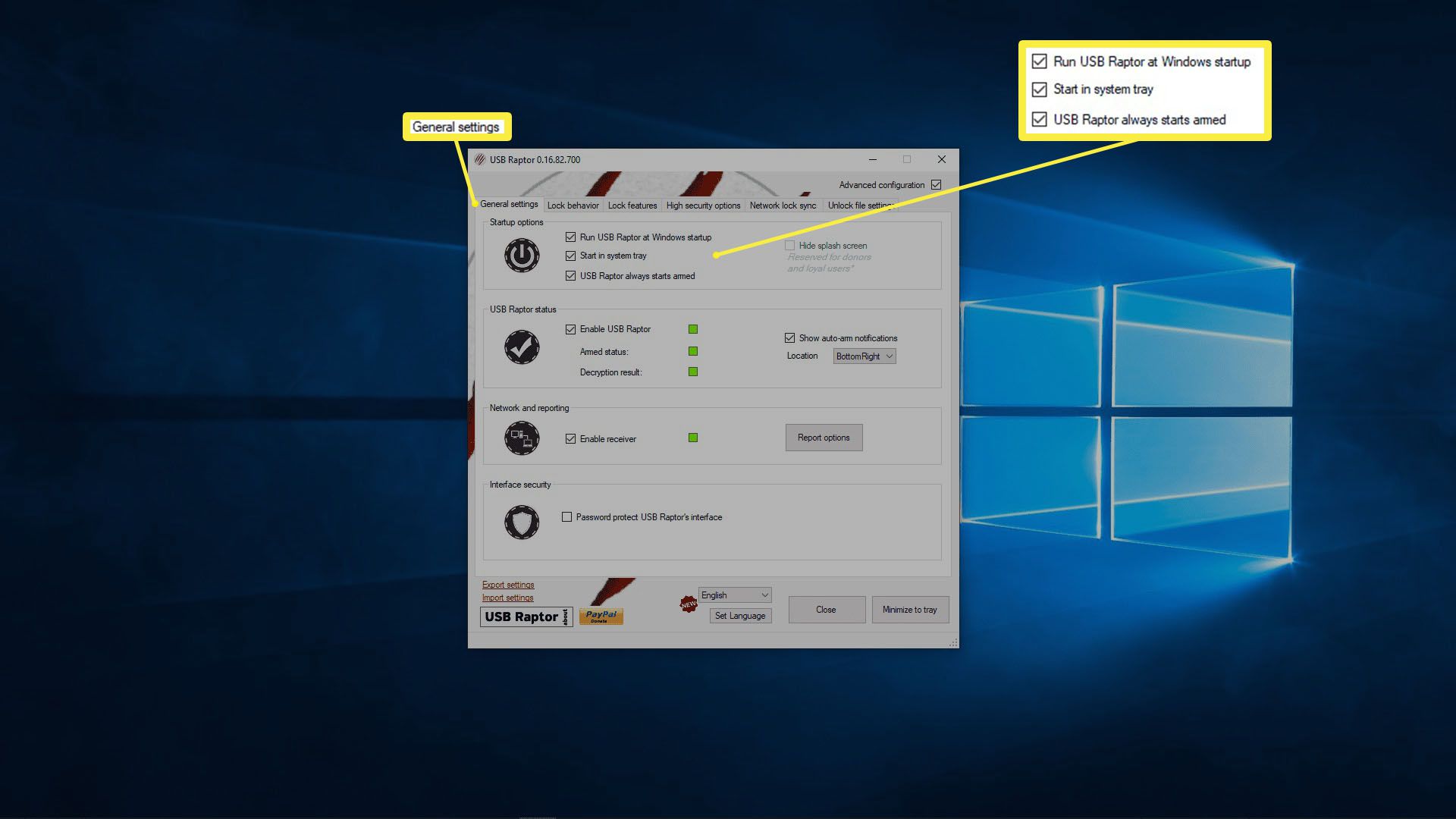Open the Location BottomRight dropdown

pos(864,356)
